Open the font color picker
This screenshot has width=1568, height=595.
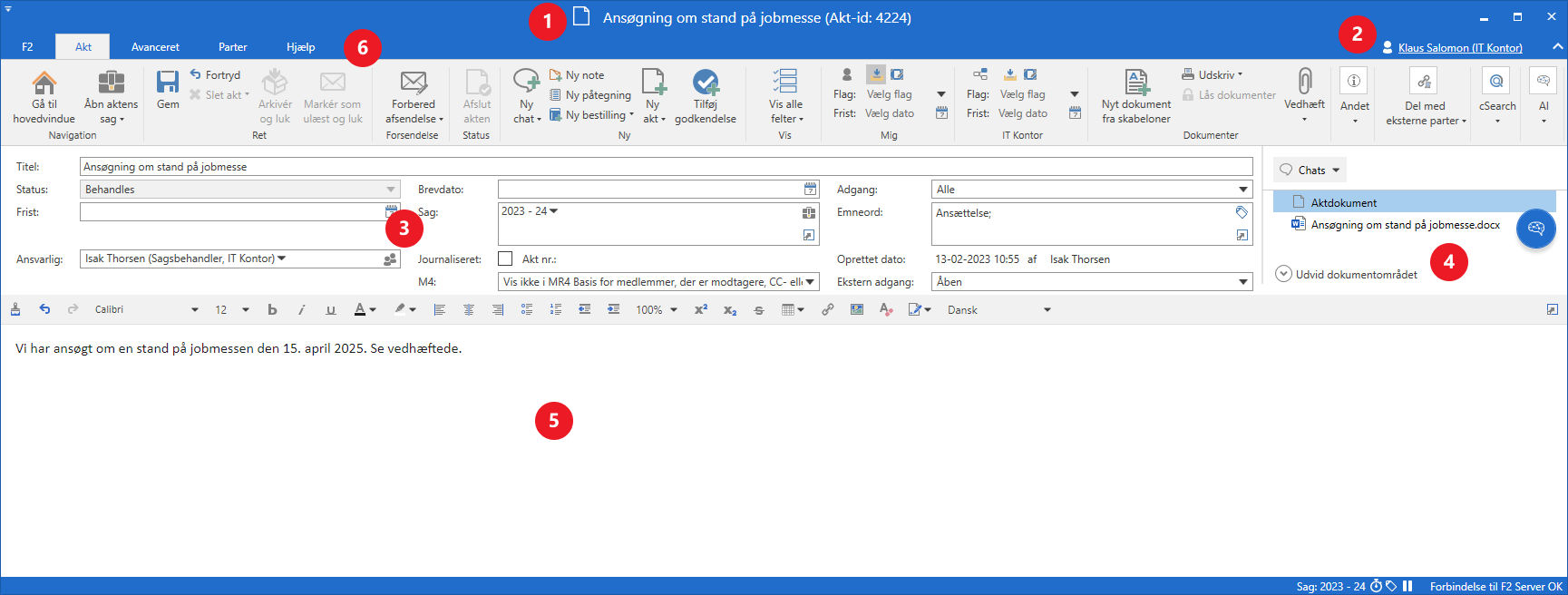(x=365, y=310)
